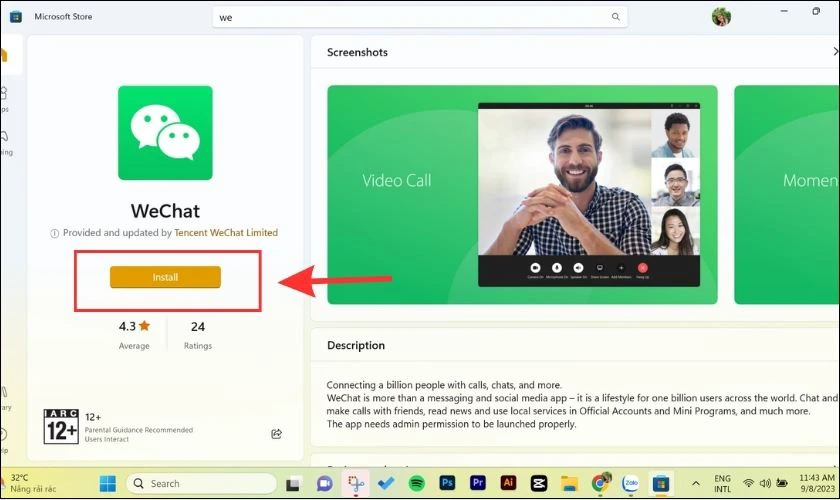840x500 pixels.
Task: Open the Tencent WeChat Limited publisher link
Action: coord(226,233)
